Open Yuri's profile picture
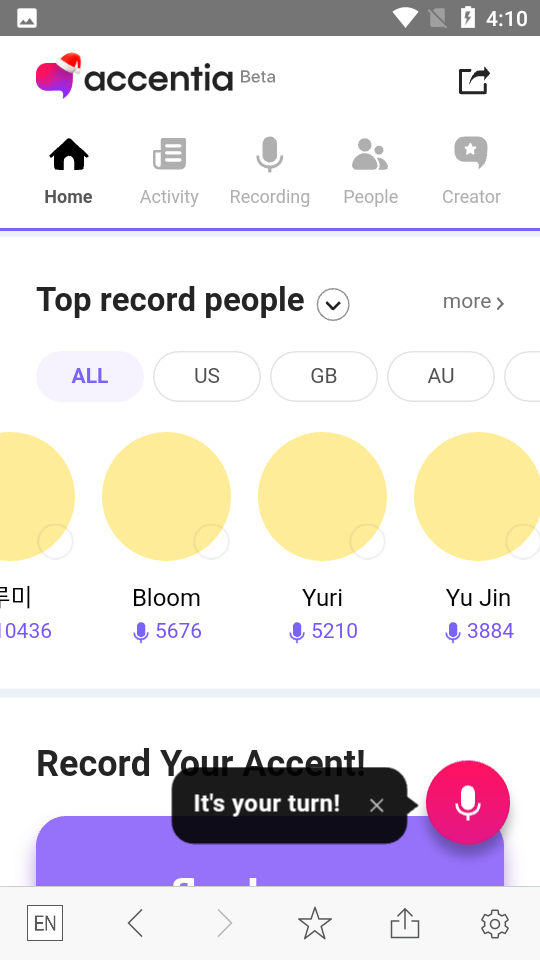540x960 pixels. coord(323,496)
